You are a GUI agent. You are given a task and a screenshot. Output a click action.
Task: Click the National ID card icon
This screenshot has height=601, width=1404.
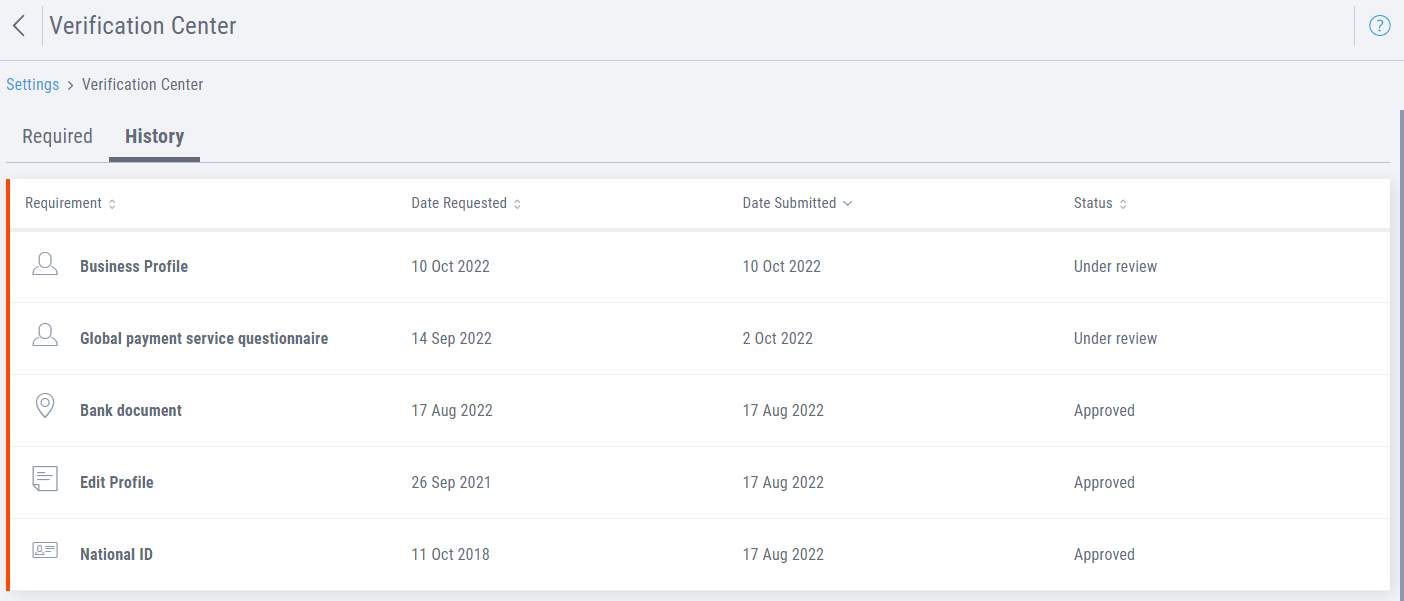point(45,551)
